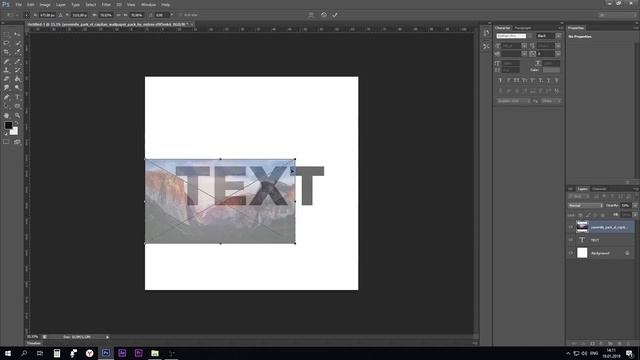Open the Edit menu
640x360 pixels.
31,4
